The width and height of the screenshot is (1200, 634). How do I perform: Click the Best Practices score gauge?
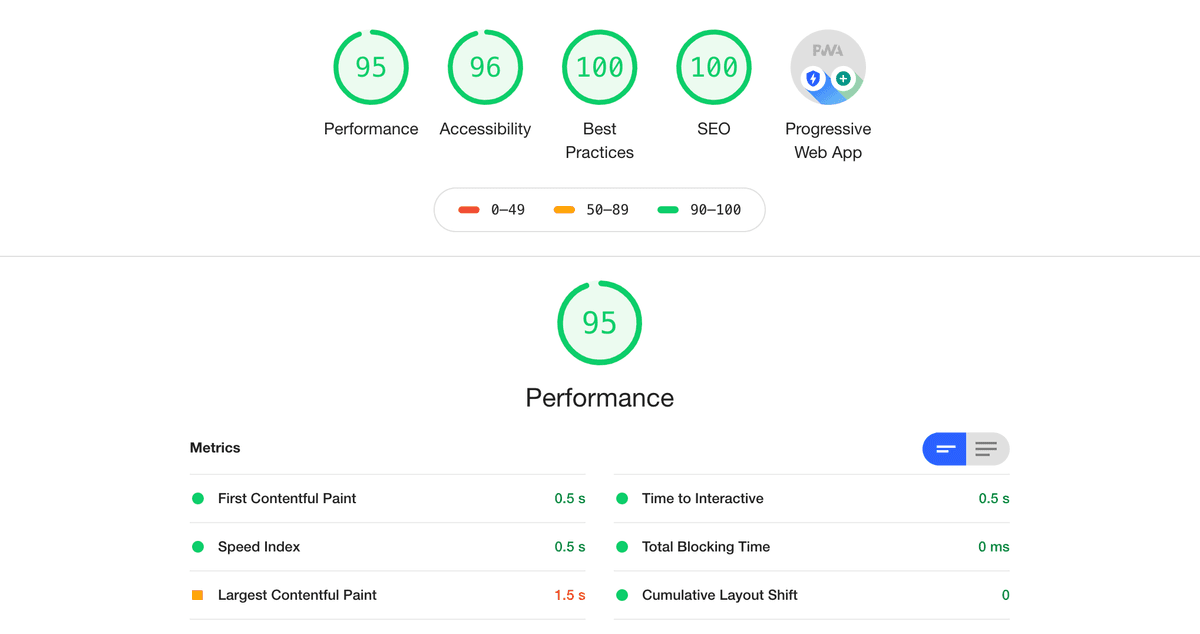point(600,68)
